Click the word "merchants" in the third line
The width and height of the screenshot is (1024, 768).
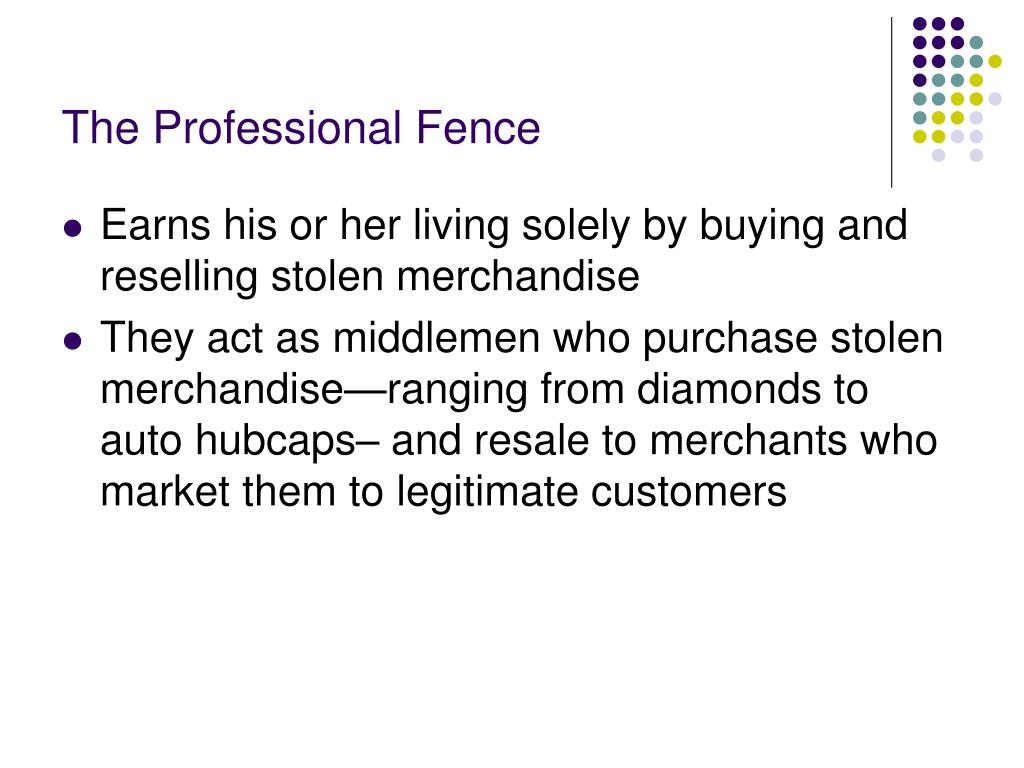pyautogui.click(x=748, y=441)
